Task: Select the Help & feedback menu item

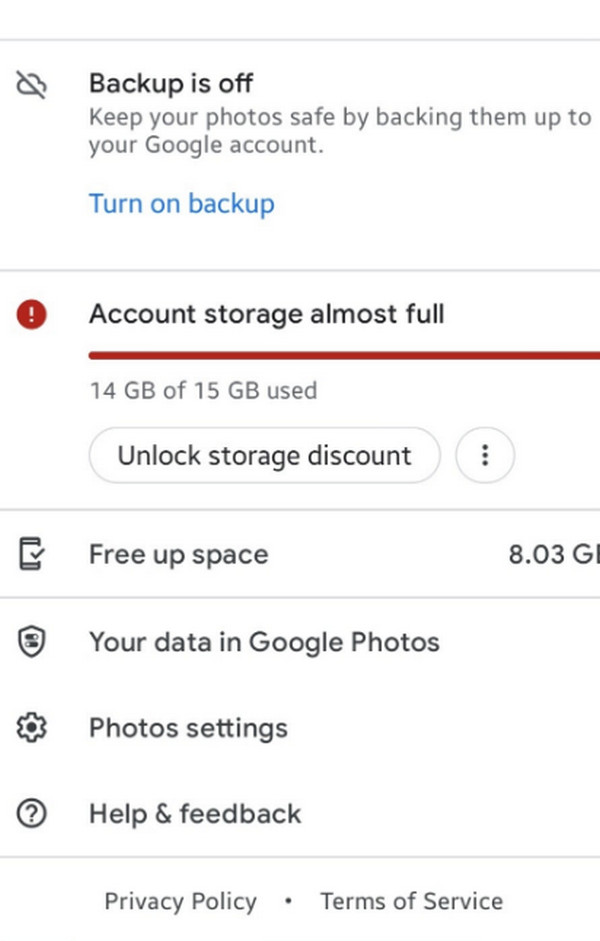Action: tap(195, 814)
